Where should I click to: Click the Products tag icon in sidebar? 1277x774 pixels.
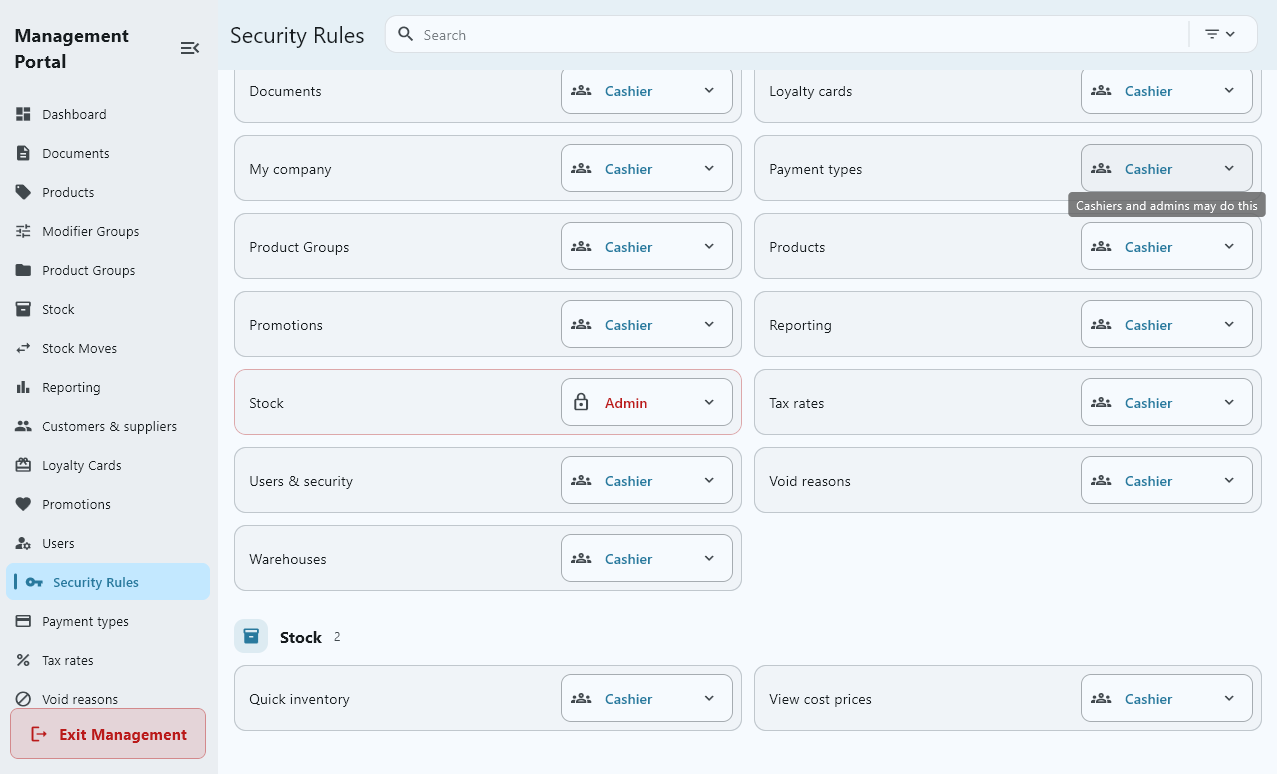pyautogui.click(x=23, y=192)
